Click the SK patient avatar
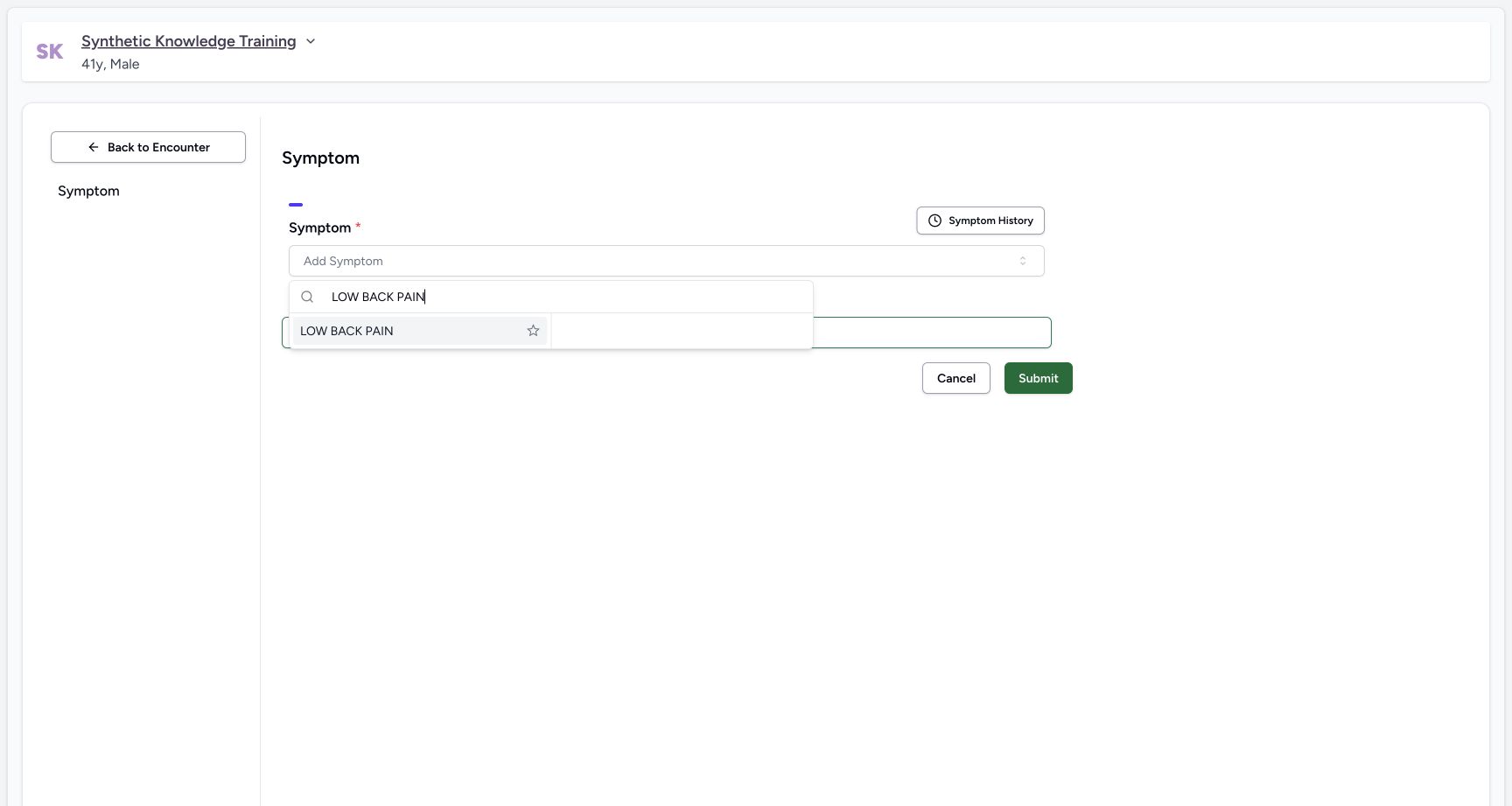Viewport: 1512px width, 806px height. tap(50, 52)
